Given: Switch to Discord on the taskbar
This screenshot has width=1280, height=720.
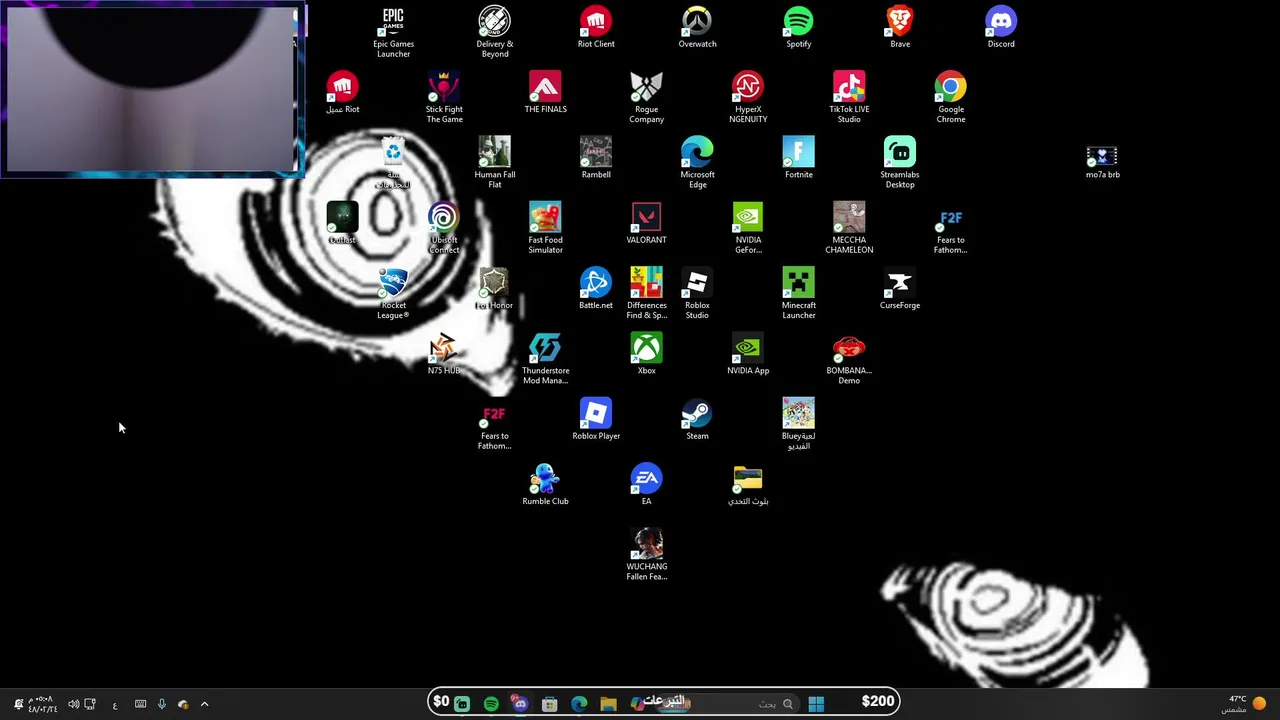Looking at the screenshot, I should coord(520,704).
